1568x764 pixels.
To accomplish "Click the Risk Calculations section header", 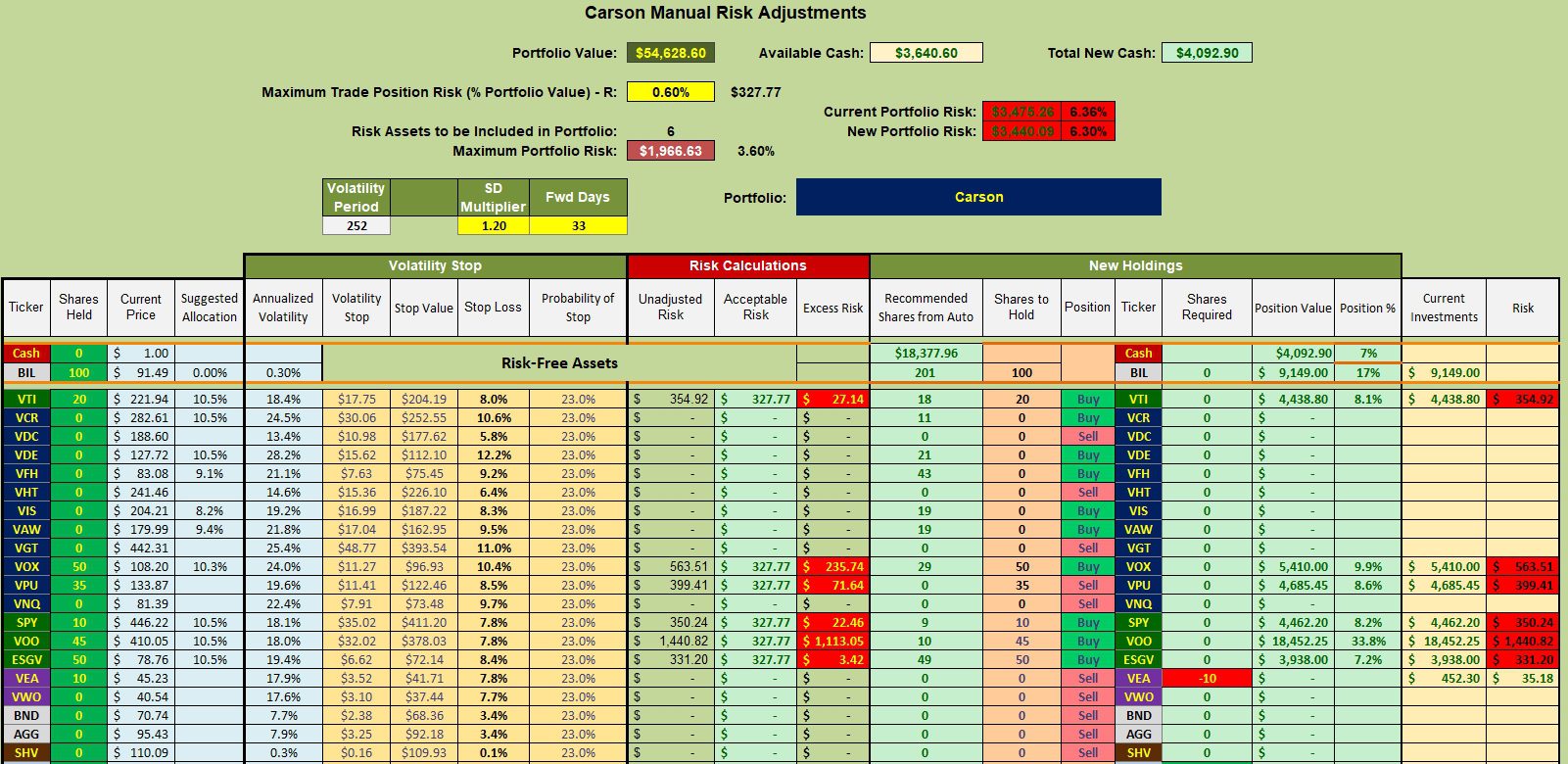I will point(748,265).
